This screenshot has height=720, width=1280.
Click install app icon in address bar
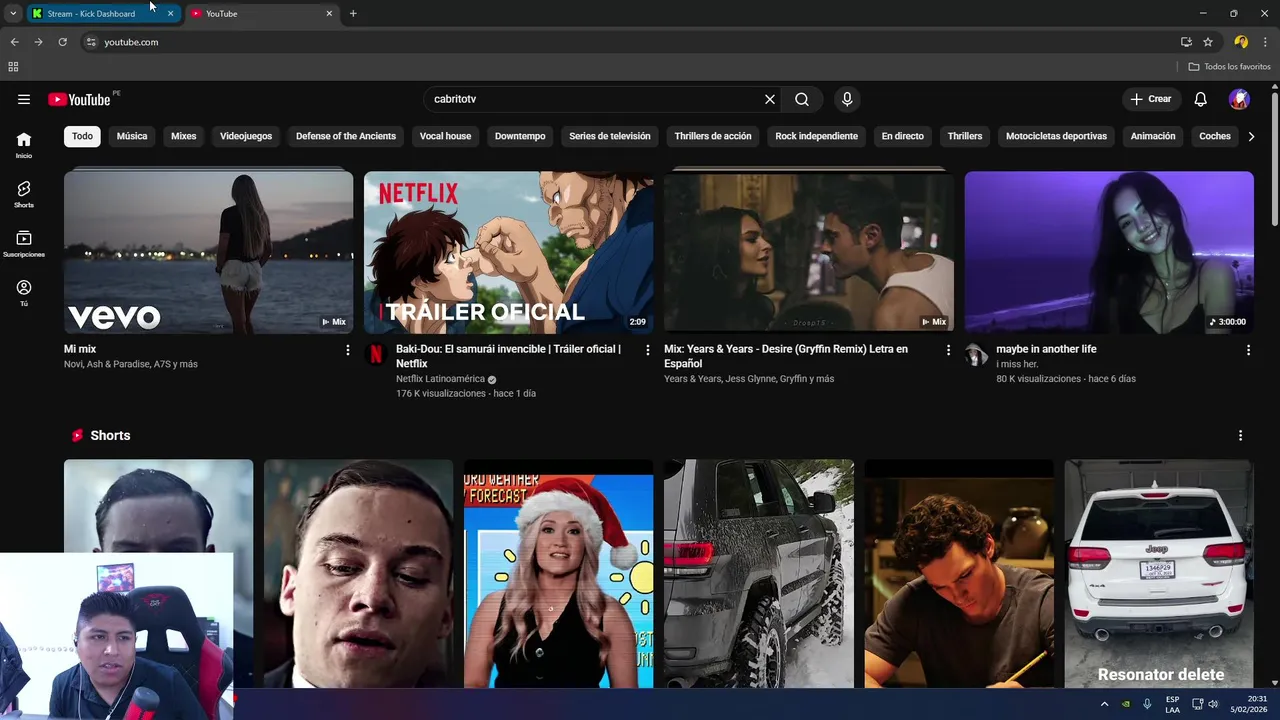click(1186, 42)
